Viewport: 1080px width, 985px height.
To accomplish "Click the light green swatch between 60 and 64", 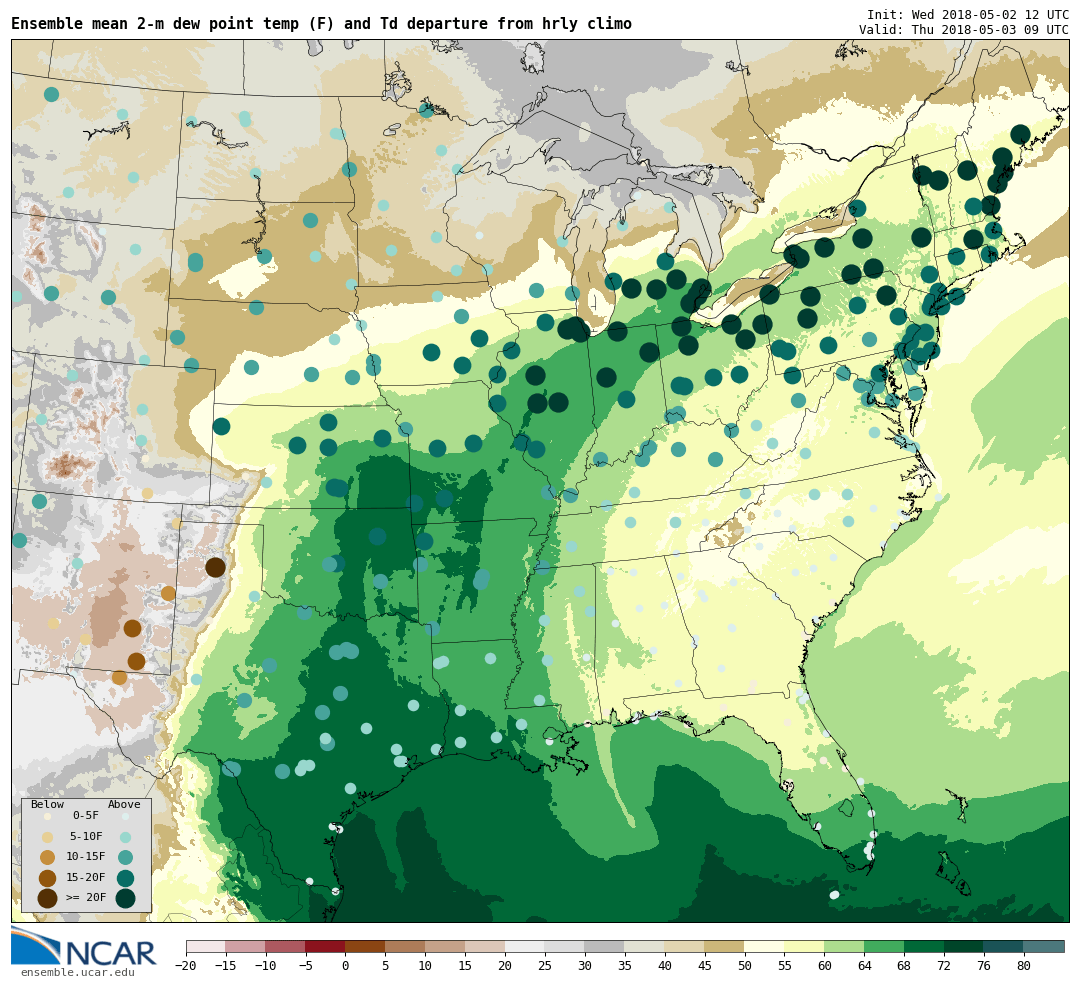I will pyautogui.click(x=844, y=946).
